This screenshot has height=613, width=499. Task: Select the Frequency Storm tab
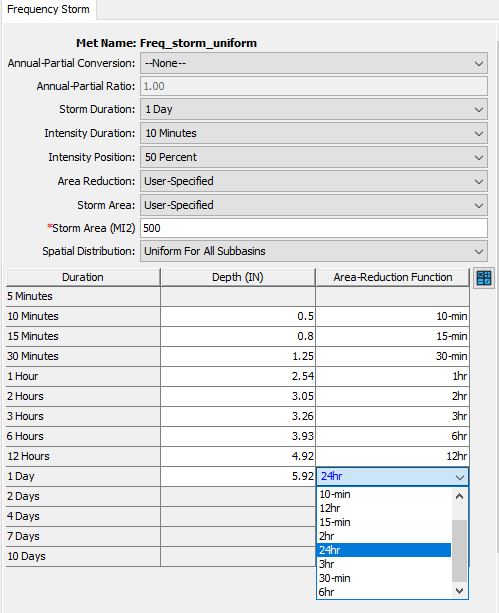click(x=48, y=9)
